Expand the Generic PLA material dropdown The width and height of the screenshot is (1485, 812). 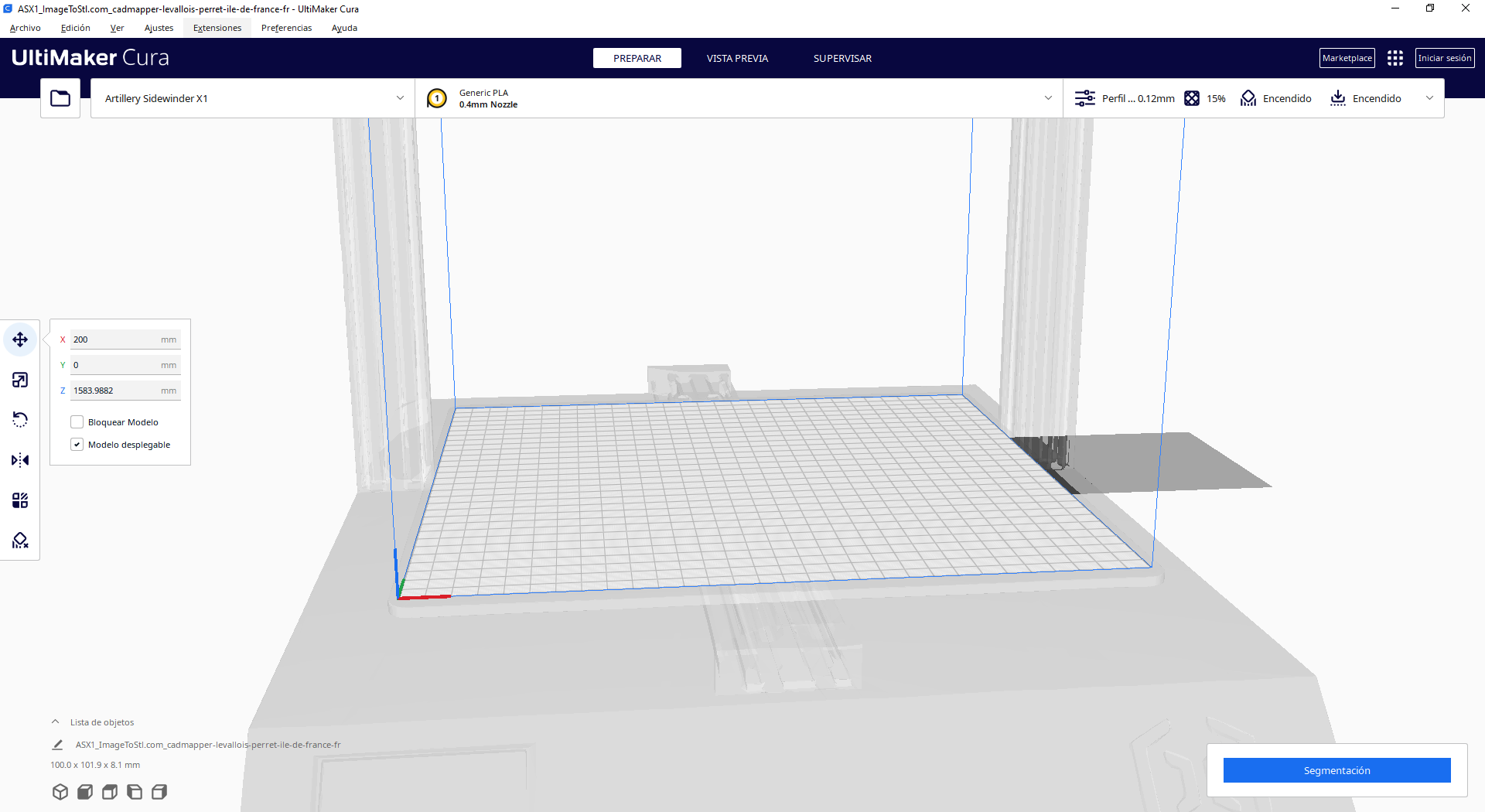(739, 98)
